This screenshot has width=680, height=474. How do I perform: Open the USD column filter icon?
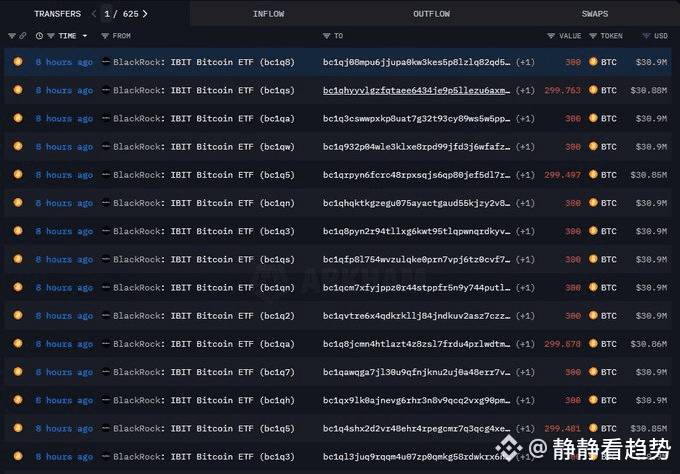click(645, 36)
